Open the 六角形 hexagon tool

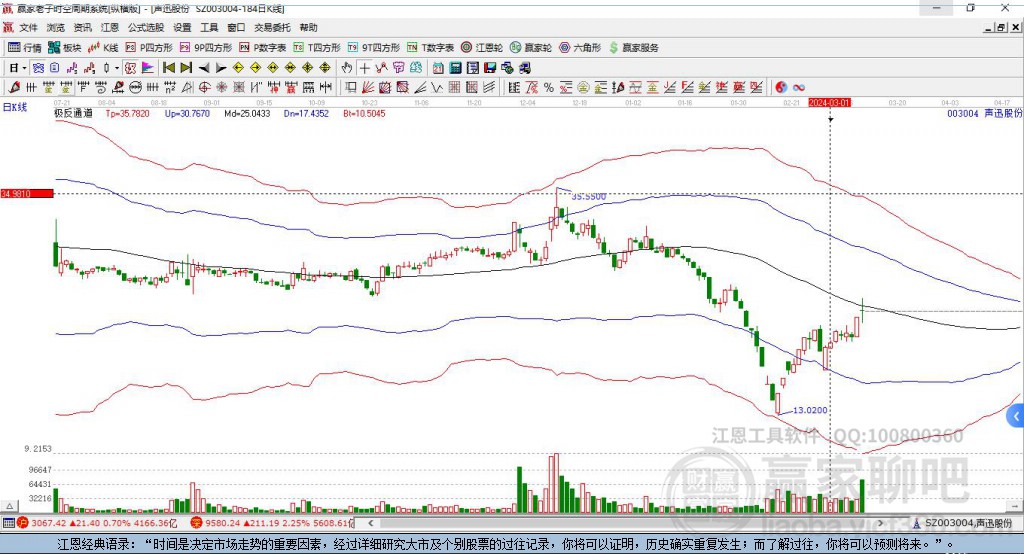coord(580,48)
